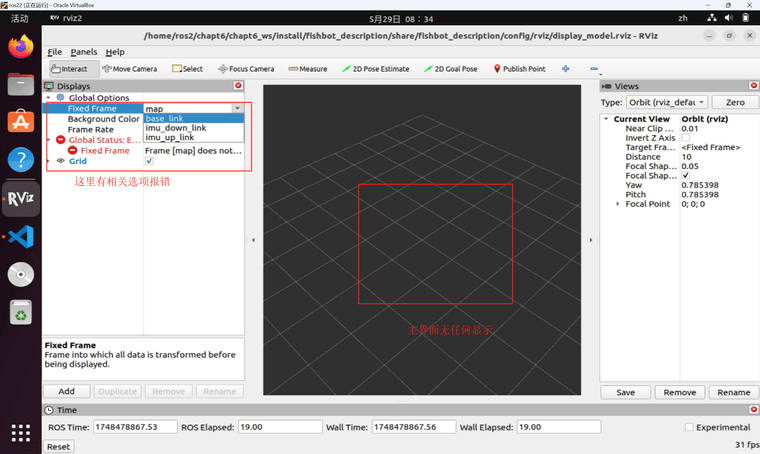Open the Panels menu

pyautogui.click(x=84, y=52)
